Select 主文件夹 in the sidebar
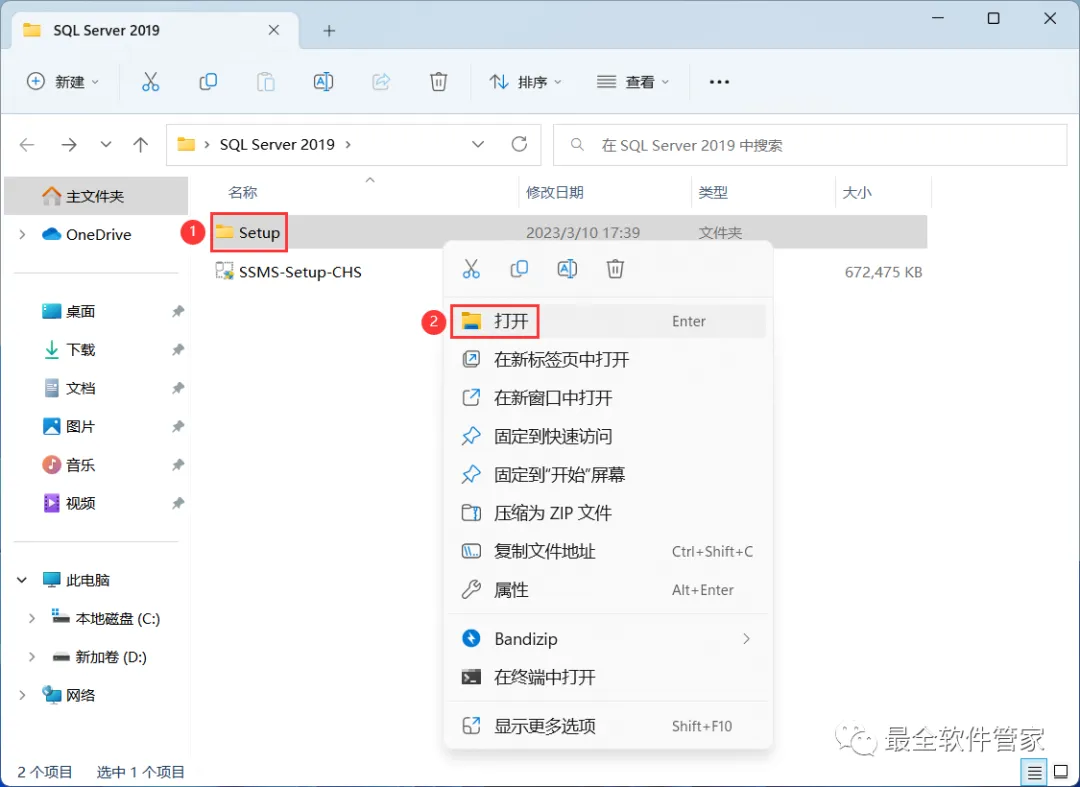This screenshot has height=787, width=1080. pyautogui.click(x=96, y=196)
